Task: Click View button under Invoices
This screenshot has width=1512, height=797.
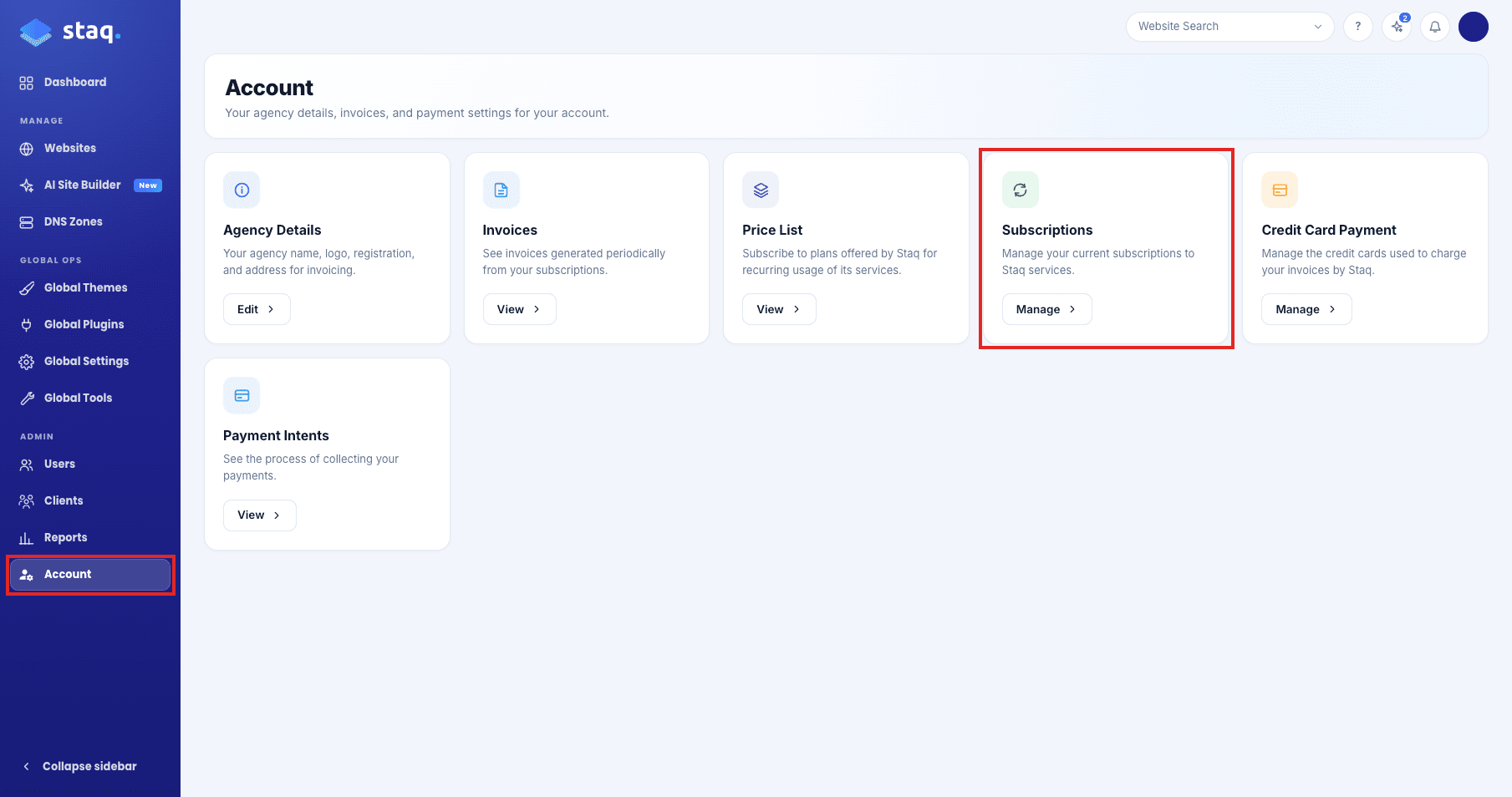Action: 519,309
